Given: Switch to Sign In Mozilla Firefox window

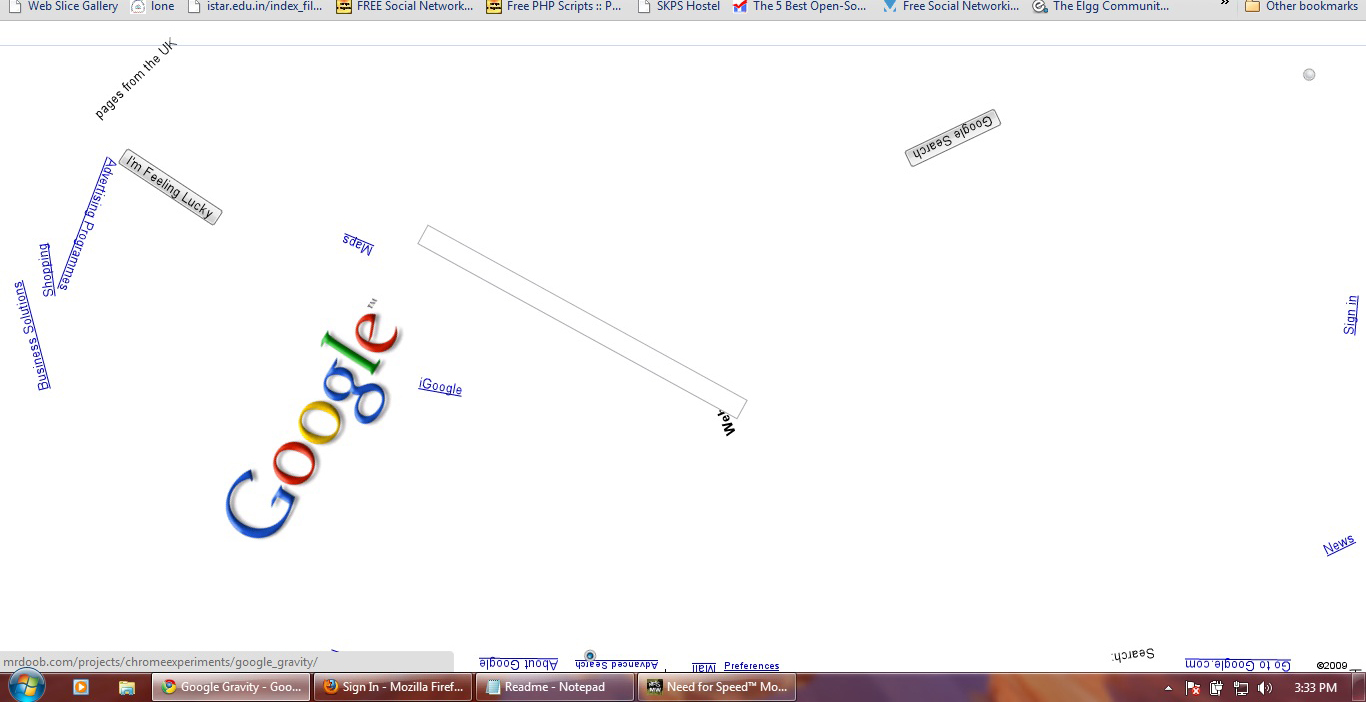Looking at the screenshot, I should [393, 687].
